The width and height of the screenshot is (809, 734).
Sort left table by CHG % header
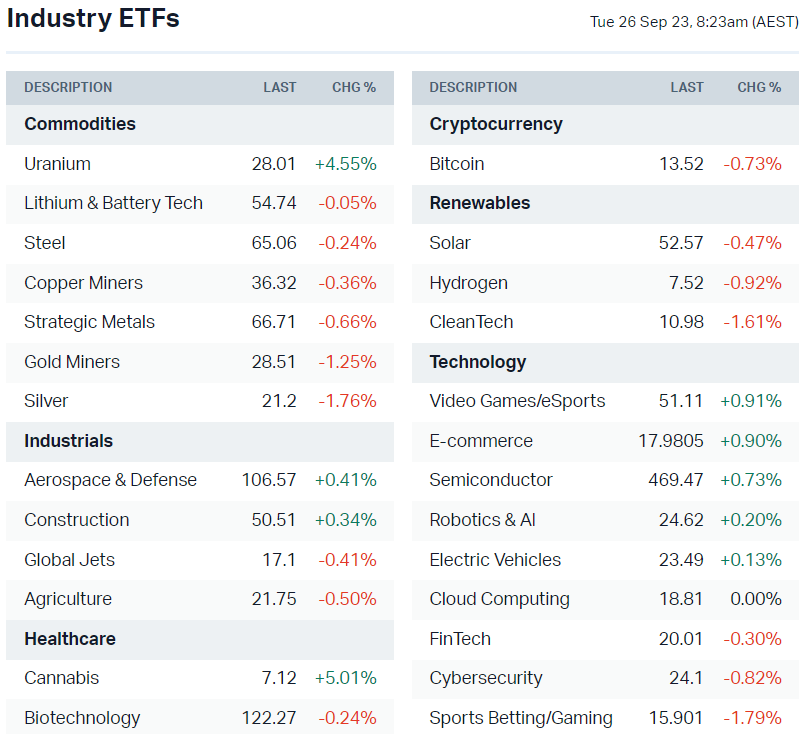pos(354,88)
